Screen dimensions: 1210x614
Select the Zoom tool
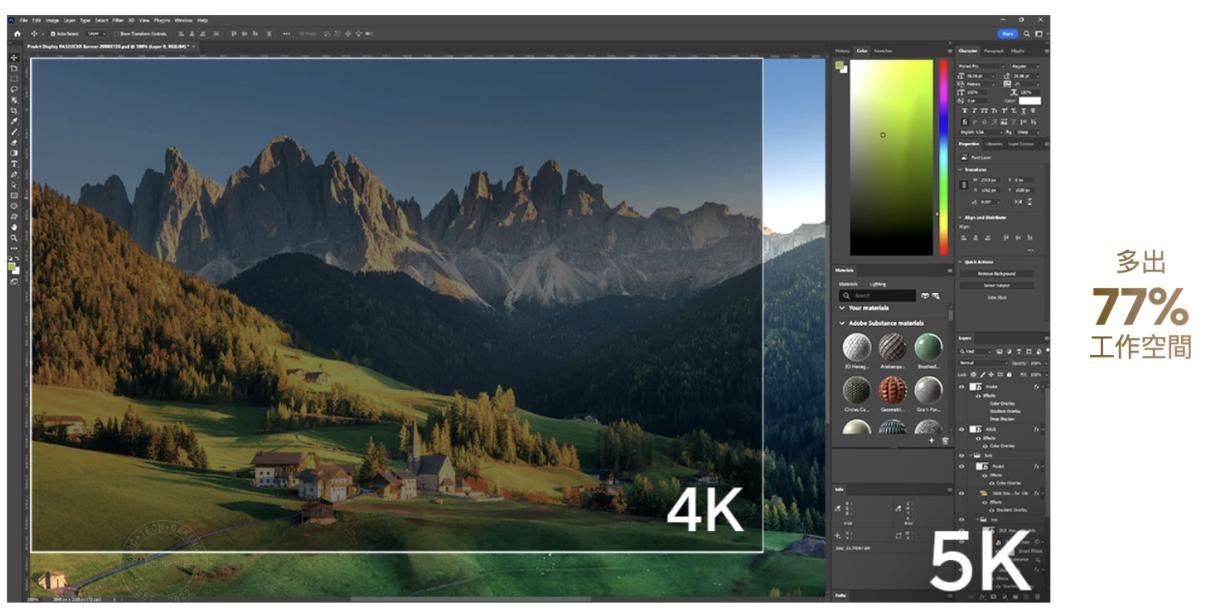coord(14,237)
